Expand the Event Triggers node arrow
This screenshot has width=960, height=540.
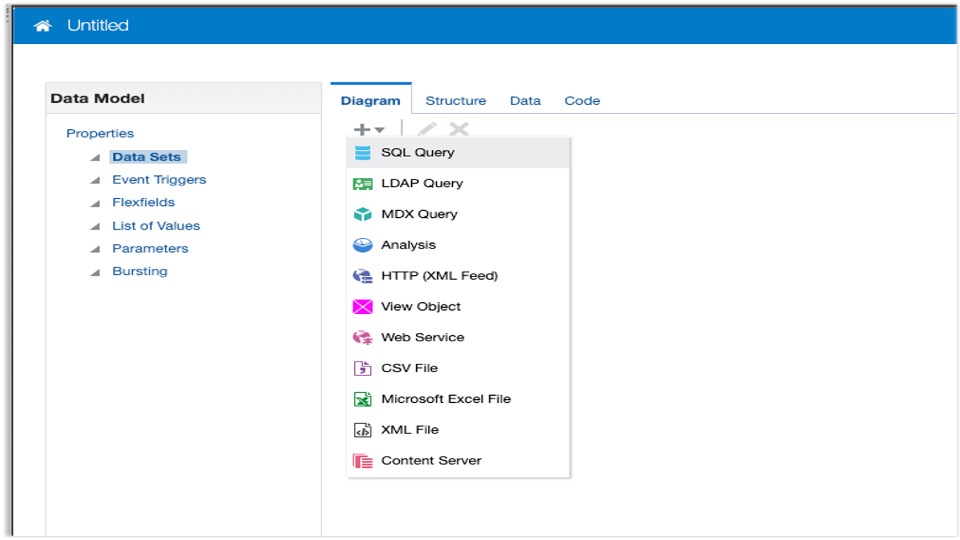(95, 180)
